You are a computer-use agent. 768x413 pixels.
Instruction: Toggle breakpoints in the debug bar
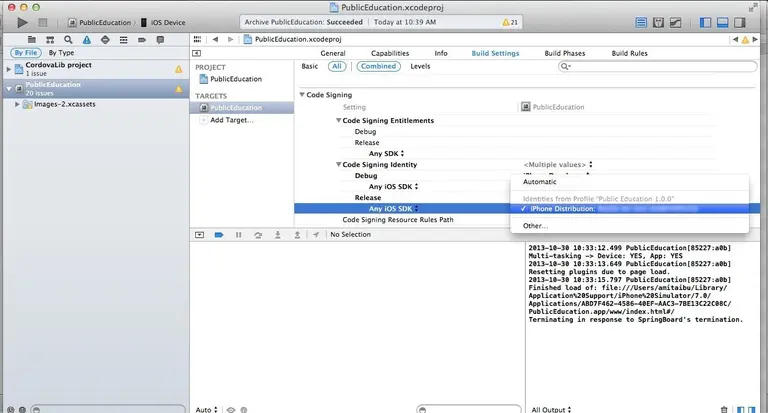point(219,235)
